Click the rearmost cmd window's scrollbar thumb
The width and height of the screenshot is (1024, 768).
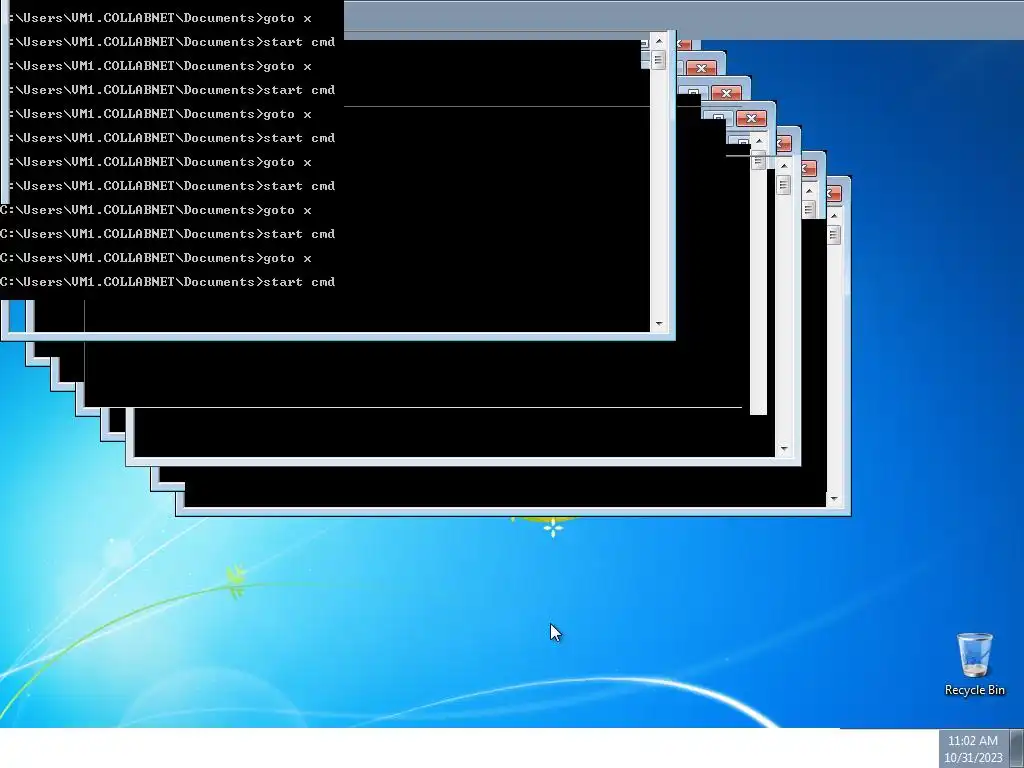coord(834,234)
